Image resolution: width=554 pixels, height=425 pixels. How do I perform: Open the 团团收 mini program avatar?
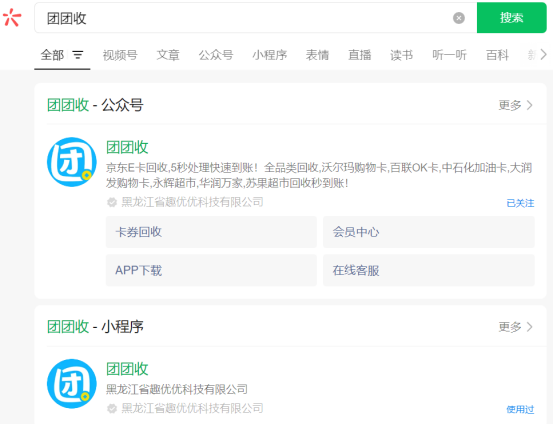coord(72,384)
